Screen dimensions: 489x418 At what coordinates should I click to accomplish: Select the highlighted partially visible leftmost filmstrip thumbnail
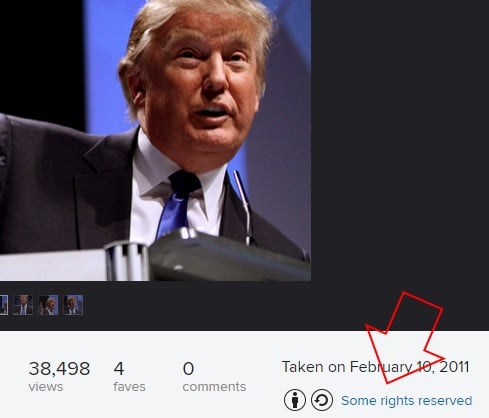[3, 305]
